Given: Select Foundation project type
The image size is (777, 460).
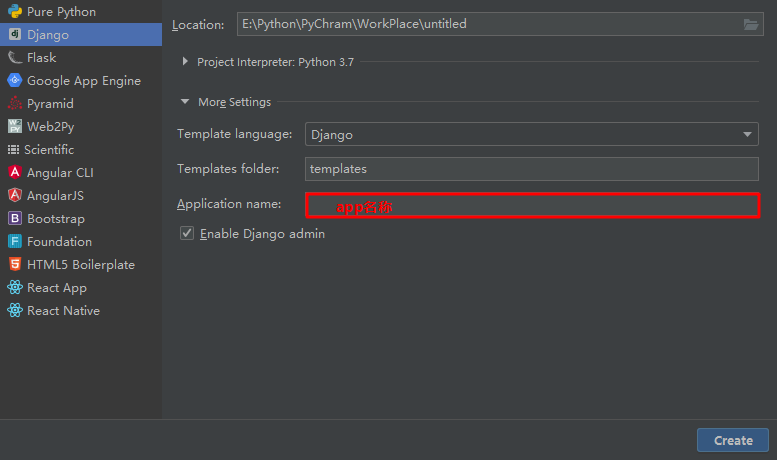Looking at the screenshot, I should pos(81,241).
